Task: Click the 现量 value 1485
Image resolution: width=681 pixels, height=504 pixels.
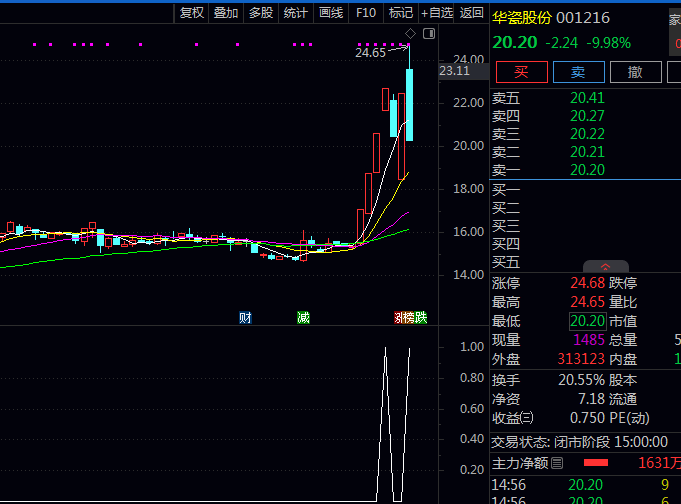Action: tap(589, 340)
